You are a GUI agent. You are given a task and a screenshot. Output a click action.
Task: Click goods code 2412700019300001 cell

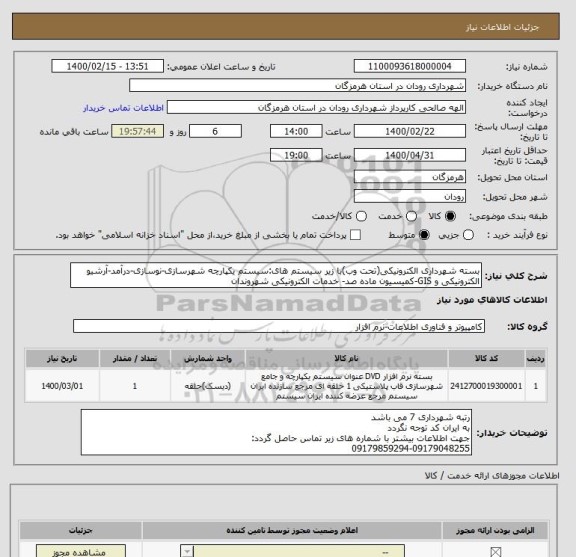point(486,386)
